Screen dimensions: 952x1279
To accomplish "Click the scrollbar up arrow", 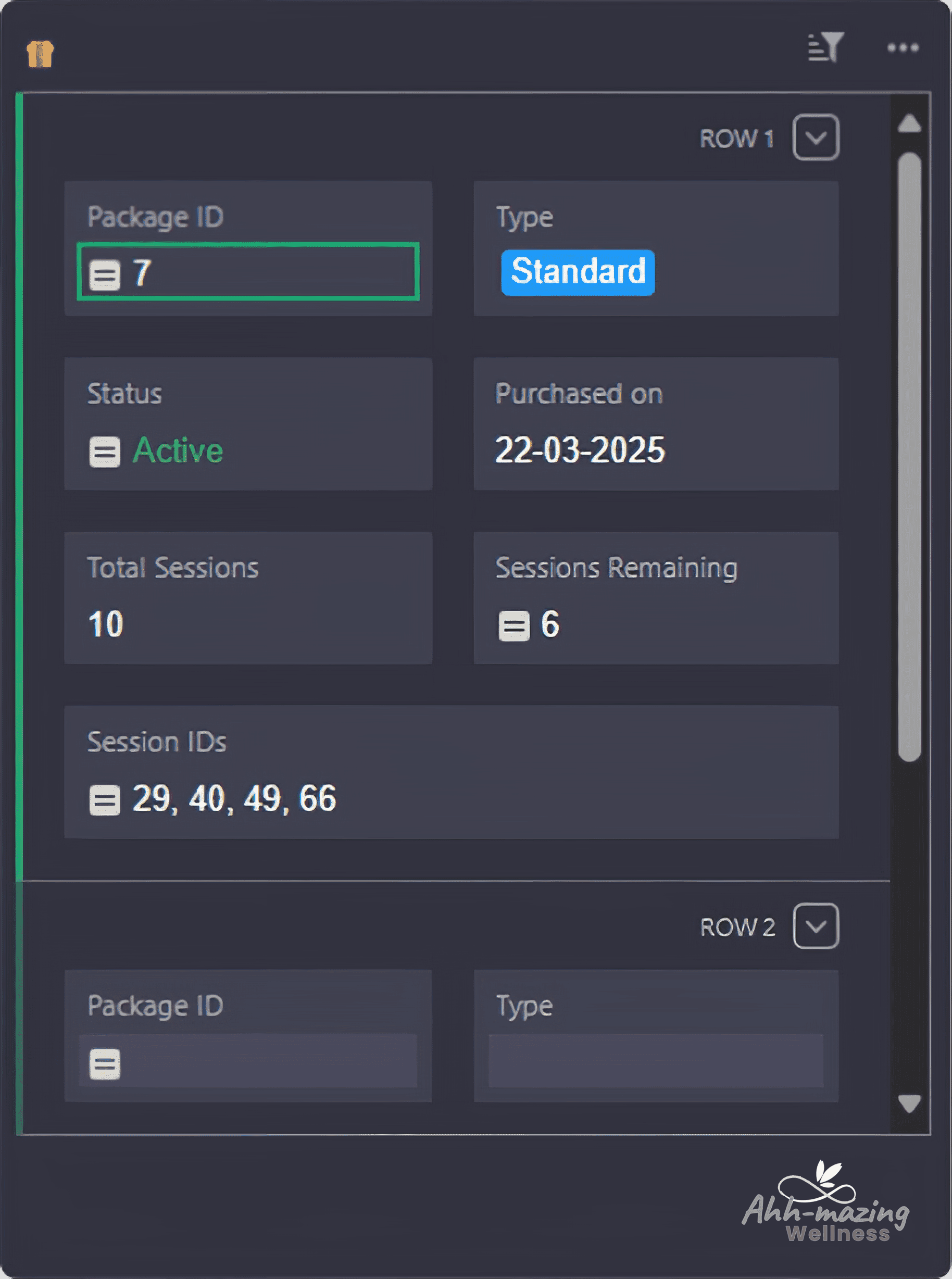I will 909,123.
